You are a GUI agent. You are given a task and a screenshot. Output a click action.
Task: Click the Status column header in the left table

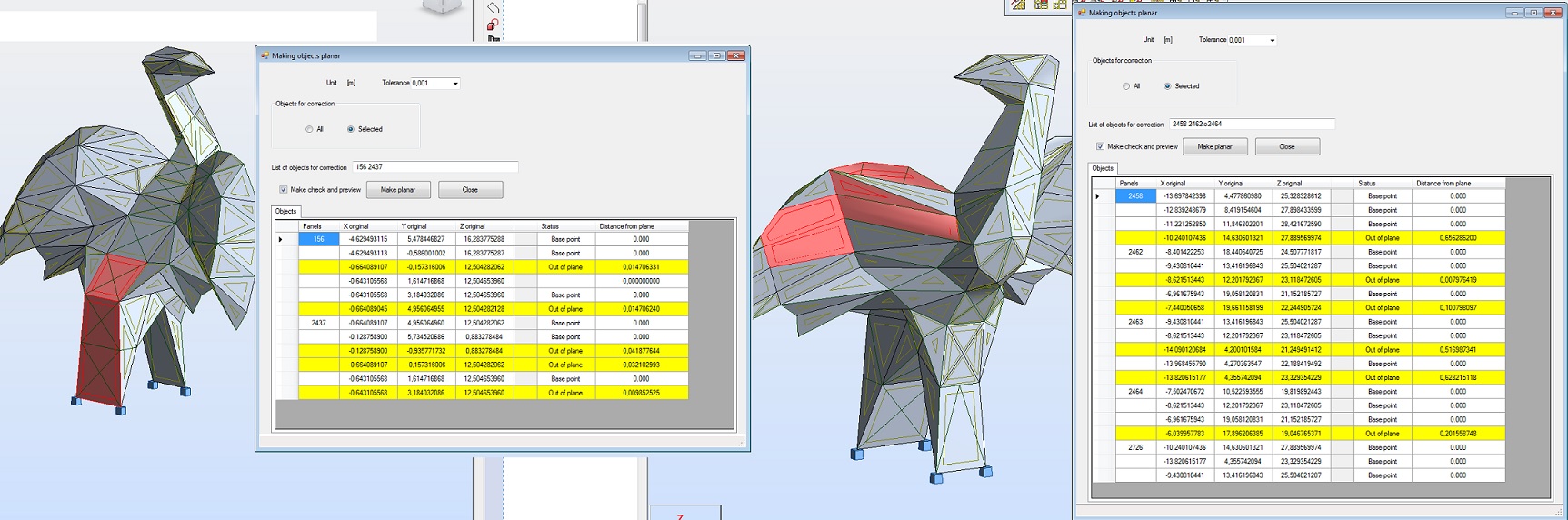(565, 226)
